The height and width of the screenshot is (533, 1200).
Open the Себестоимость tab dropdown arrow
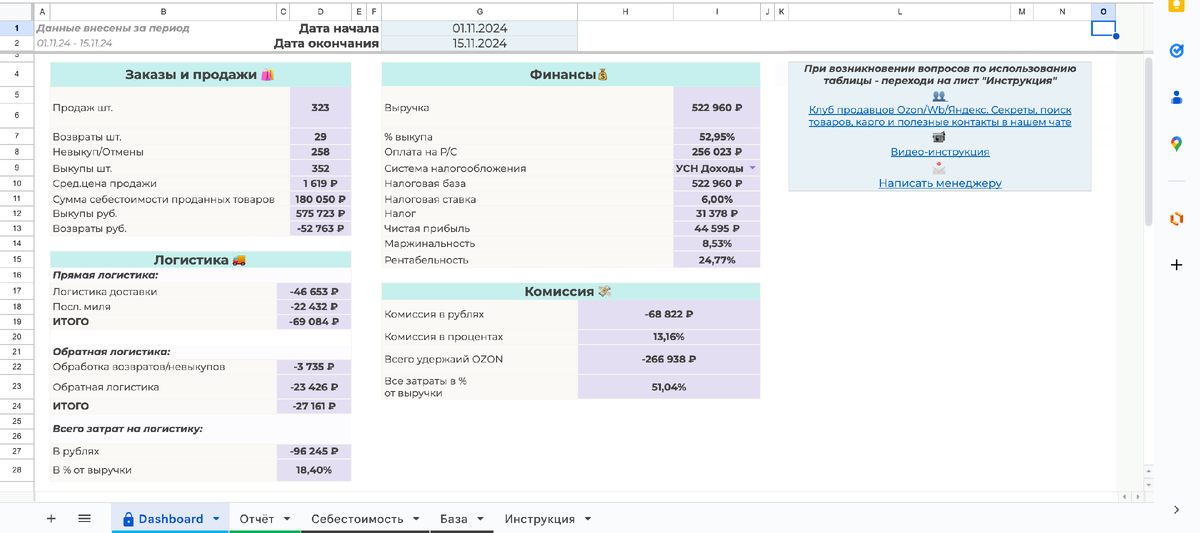pyautogui.click(x=416, y=519)
